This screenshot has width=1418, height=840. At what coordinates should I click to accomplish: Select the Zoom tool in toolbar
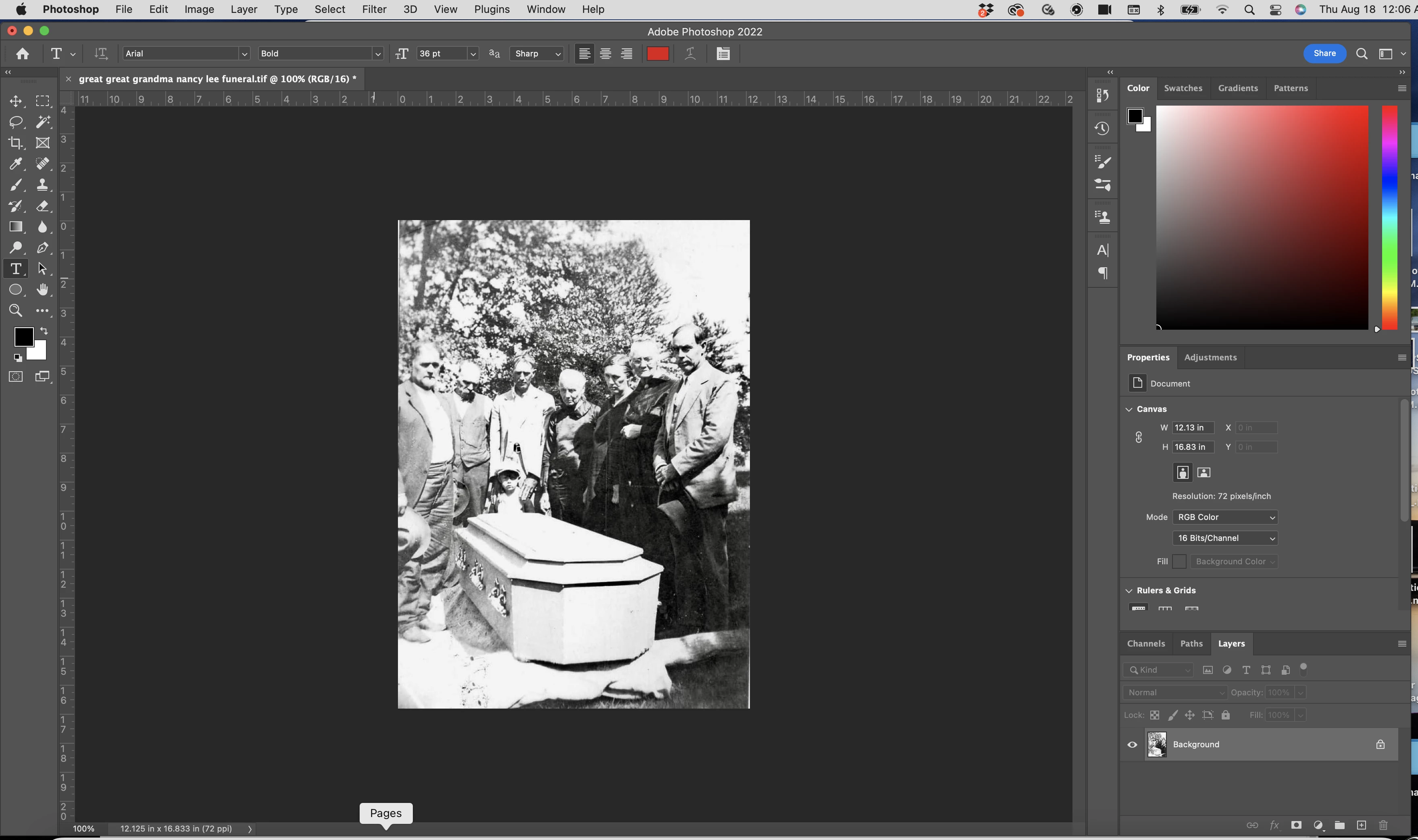16,310
